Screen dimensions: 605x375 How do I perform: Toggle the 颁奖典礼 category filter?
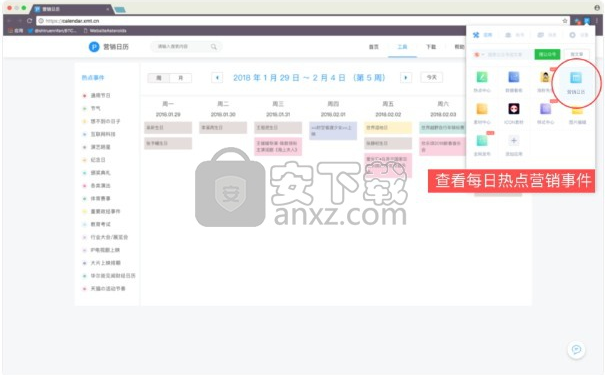pos(96,173)
